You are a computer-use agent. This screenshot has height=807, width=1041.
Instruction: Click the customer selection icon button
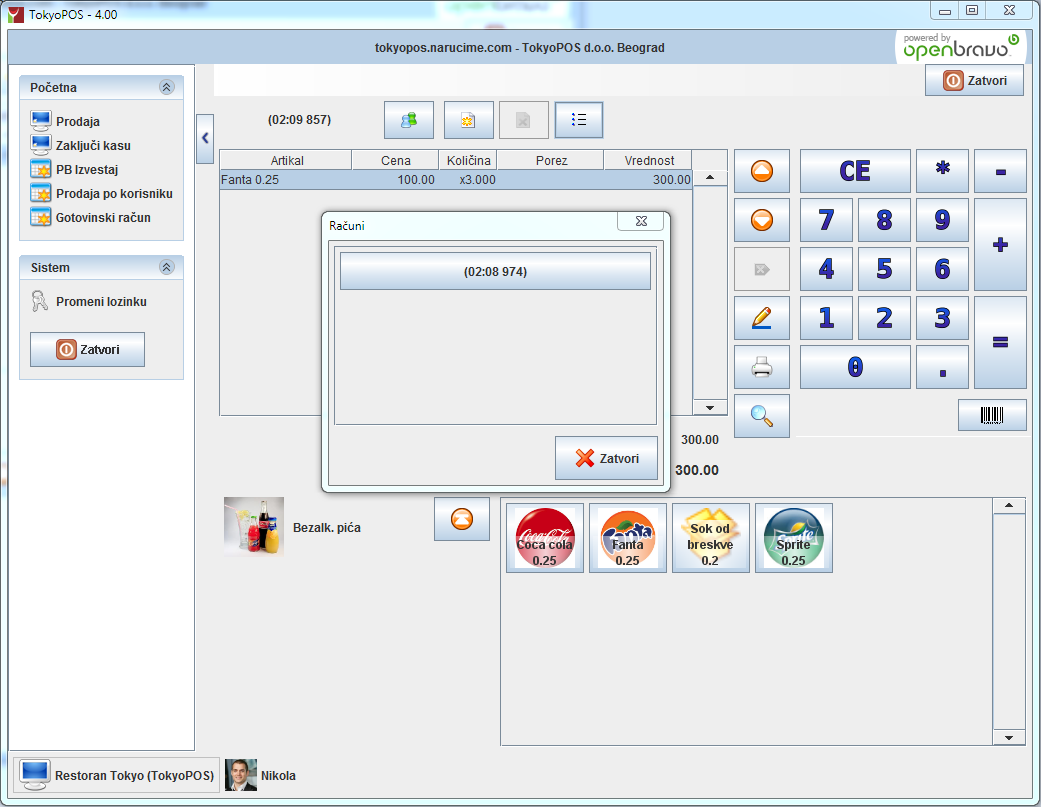[x=409, y=120]
